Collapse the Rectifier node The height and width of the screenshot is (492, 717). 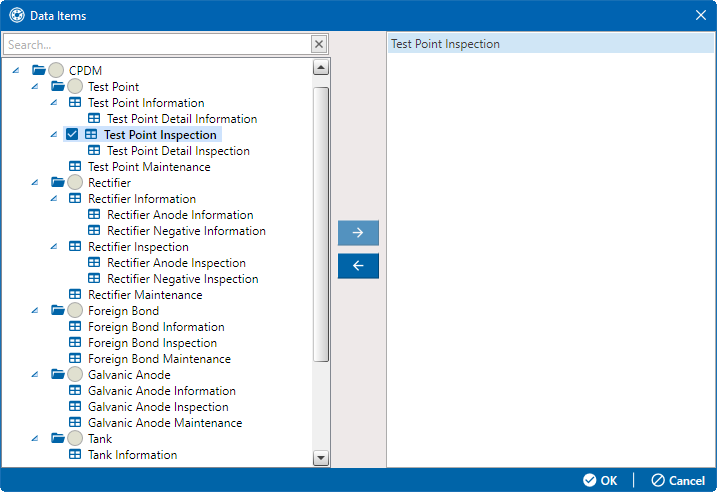35,182
